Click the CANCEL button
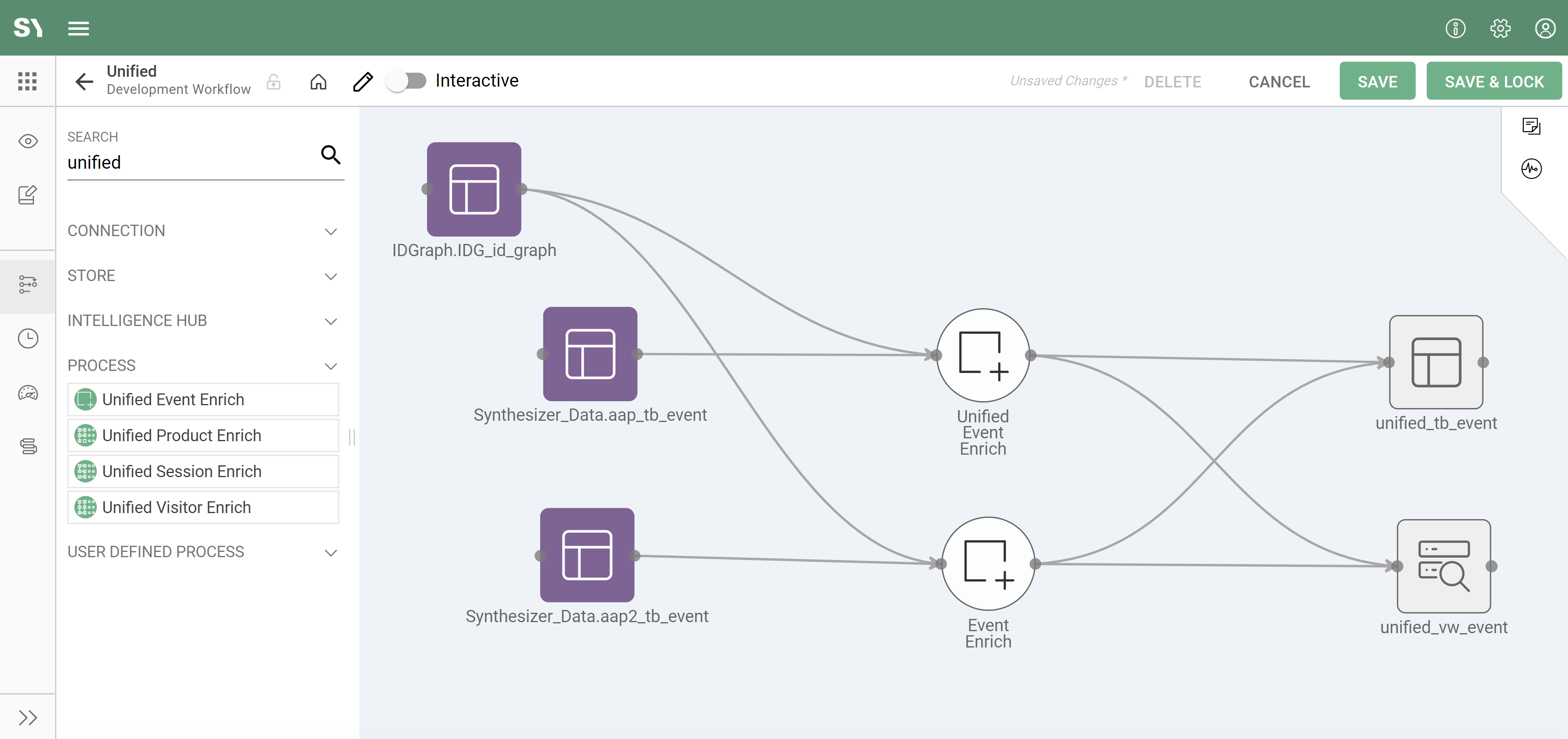The height and width of the screenshot is (739, 1568). pos(1279,82)
